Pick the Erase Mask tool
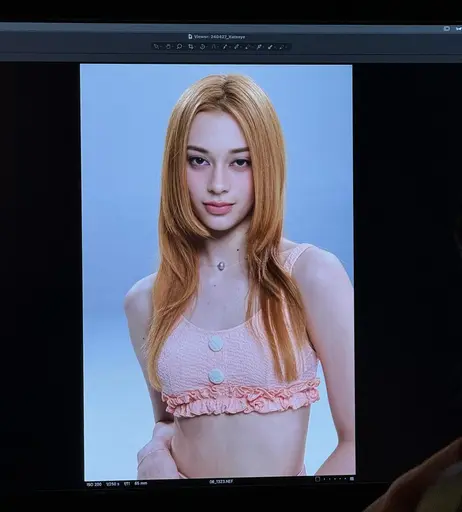This screenshot has height=512, width=462. [248, 47]
